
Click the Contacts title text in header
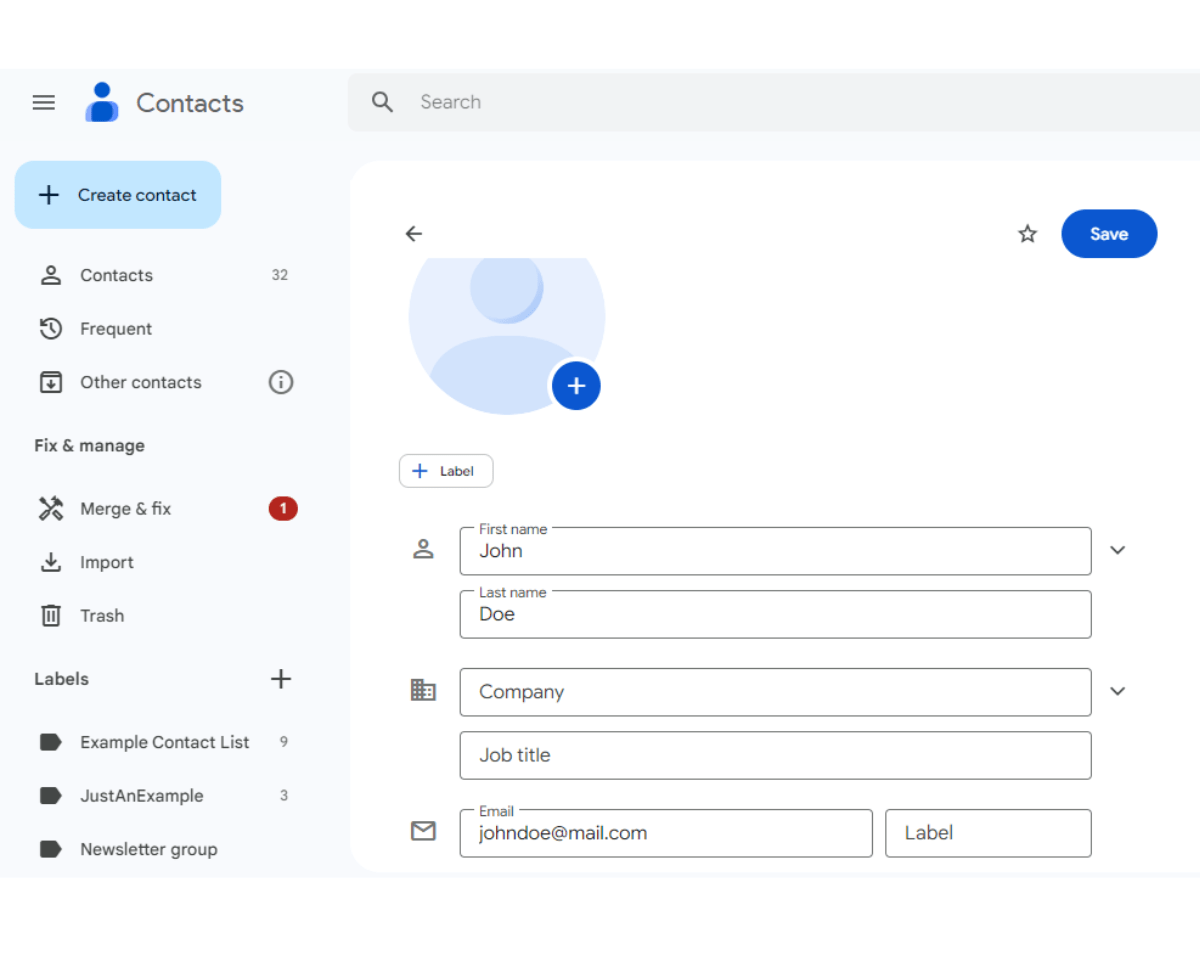tap(190, 103)
